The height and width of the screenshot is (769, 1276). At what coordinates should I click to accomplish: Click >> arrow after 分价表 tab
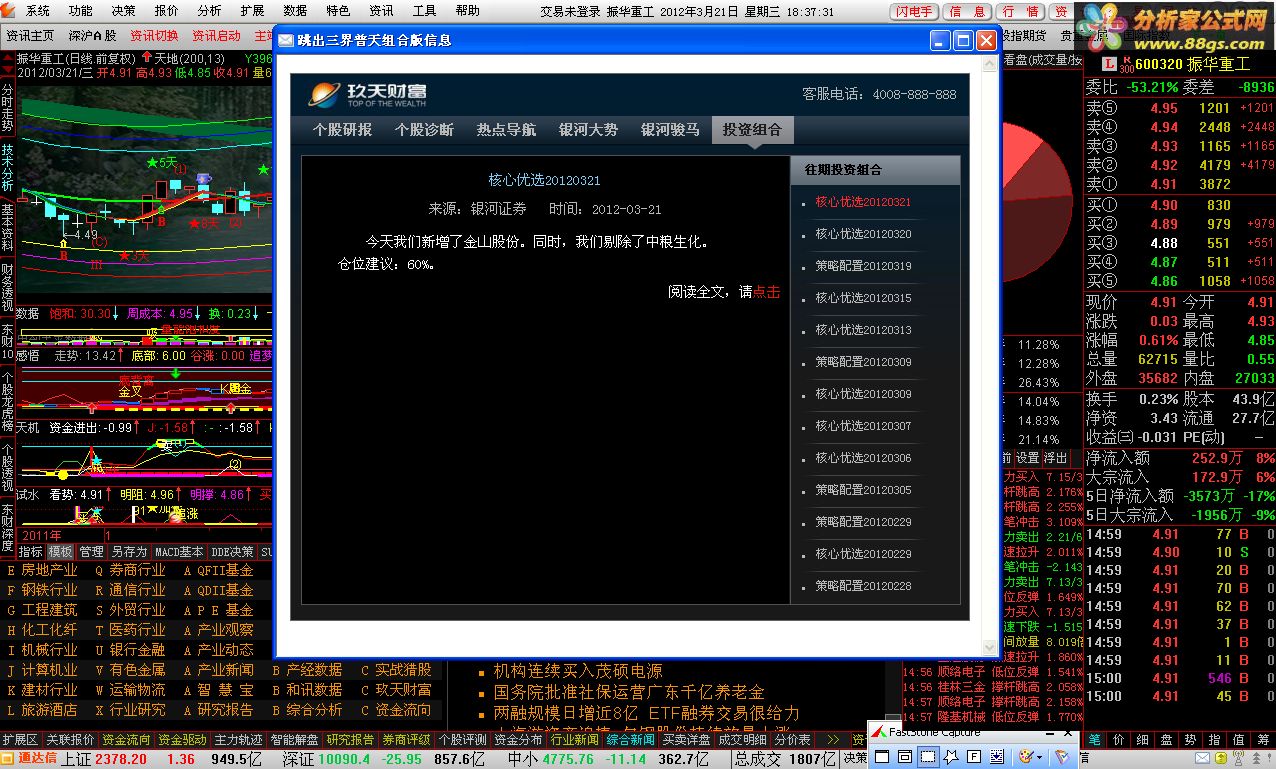coord(833,740)
